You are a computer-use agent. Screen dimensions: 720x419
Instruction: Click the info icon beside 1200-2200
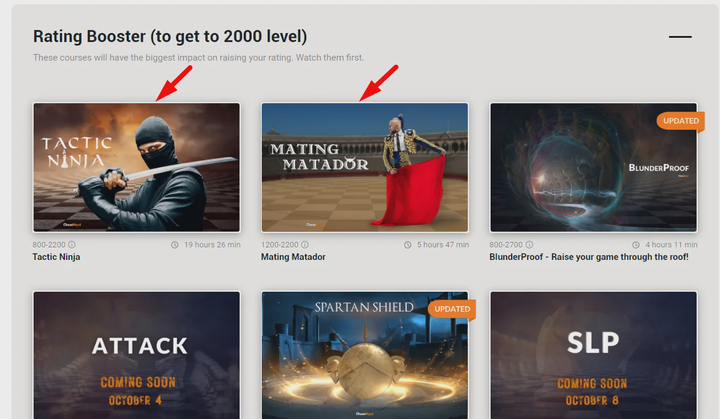[x=305, y=245]
